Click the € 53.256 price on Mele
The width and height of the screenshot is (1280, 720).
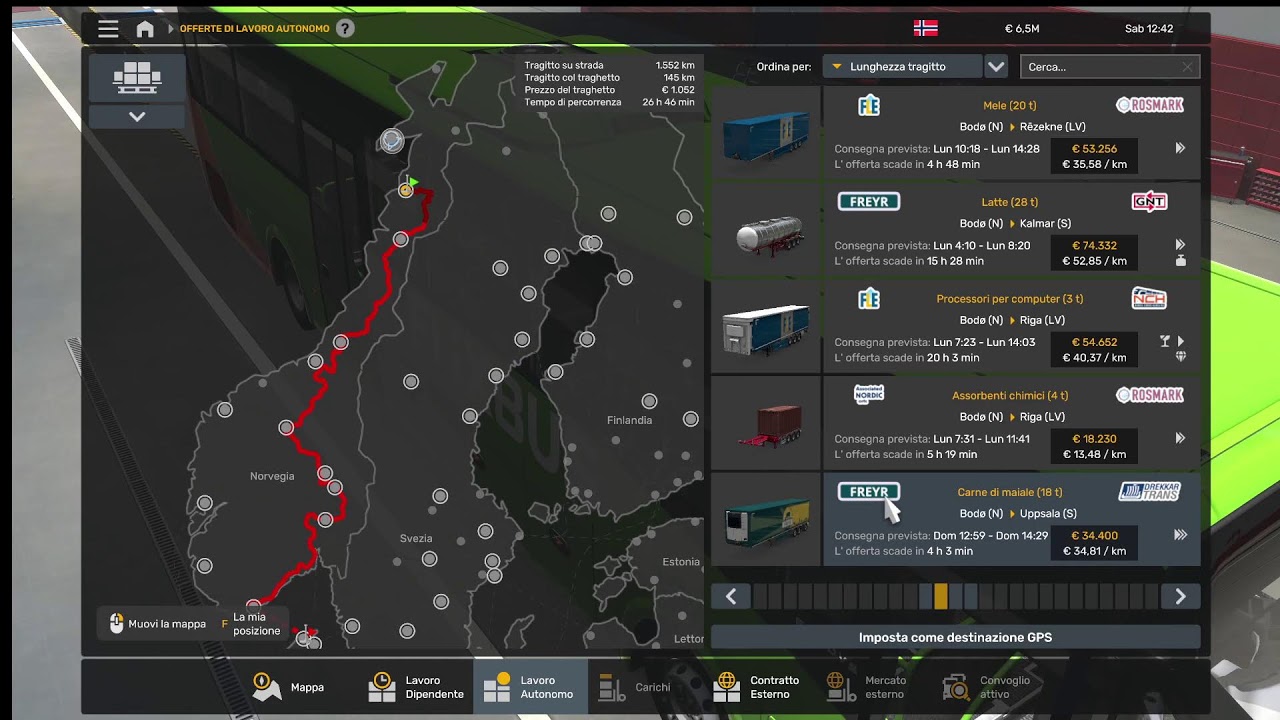pyautogui.click(x=1094, y=149)
